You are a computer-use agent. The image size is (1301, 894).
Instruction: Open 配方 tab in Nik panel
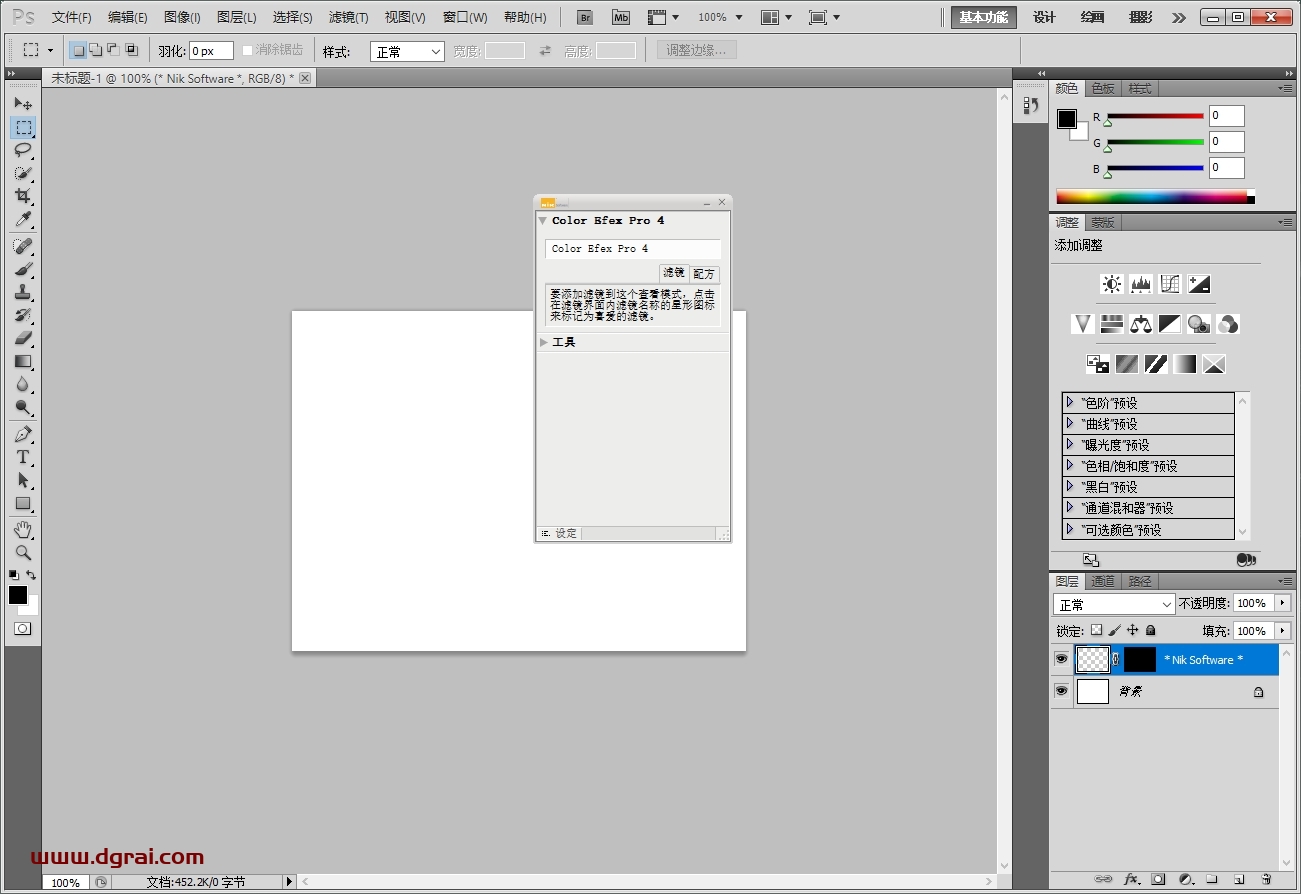(x=704, y=274)
